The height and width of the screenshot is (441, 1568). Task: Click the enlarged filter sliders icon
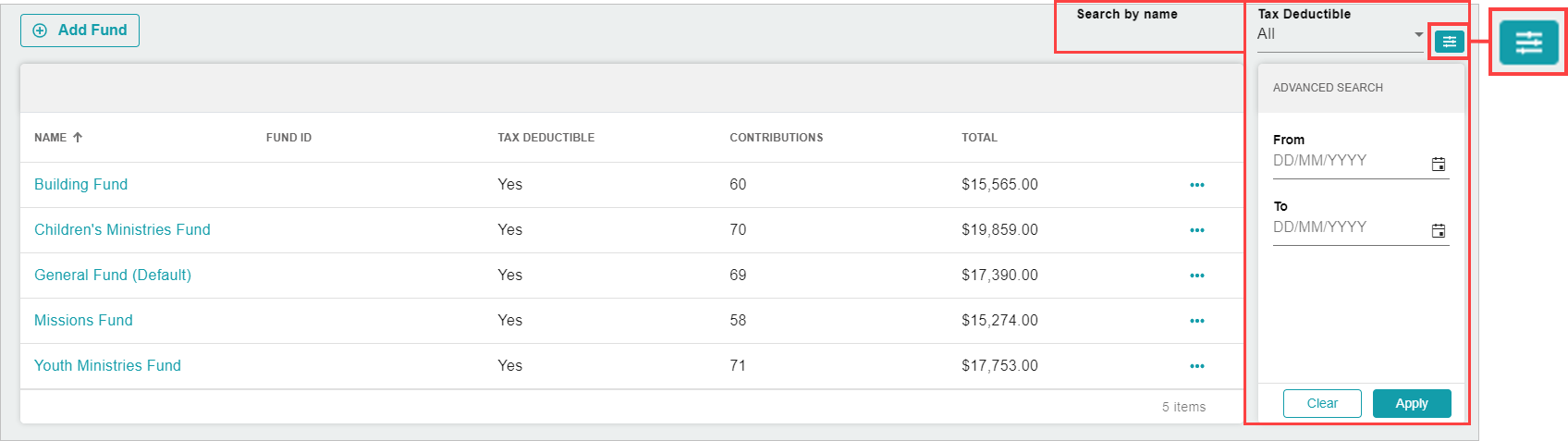pyautogui.click(x=1528, y=43)
